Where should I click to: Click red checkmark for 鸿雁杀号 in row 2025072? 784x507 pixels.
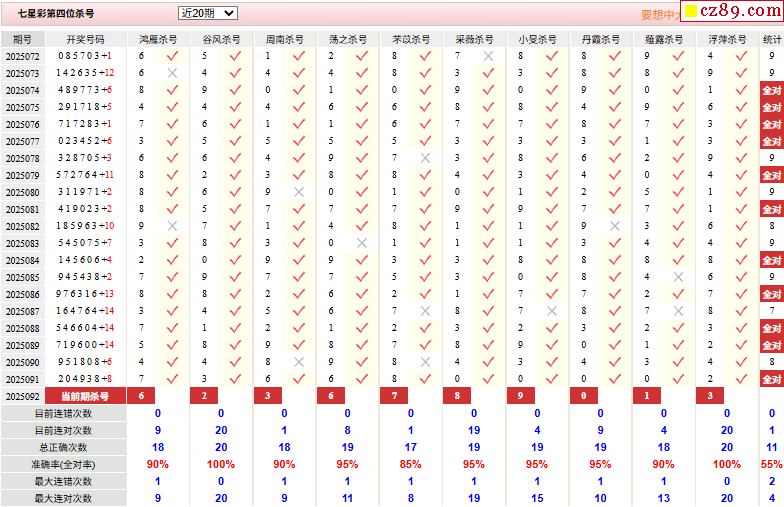pos(172,56)
